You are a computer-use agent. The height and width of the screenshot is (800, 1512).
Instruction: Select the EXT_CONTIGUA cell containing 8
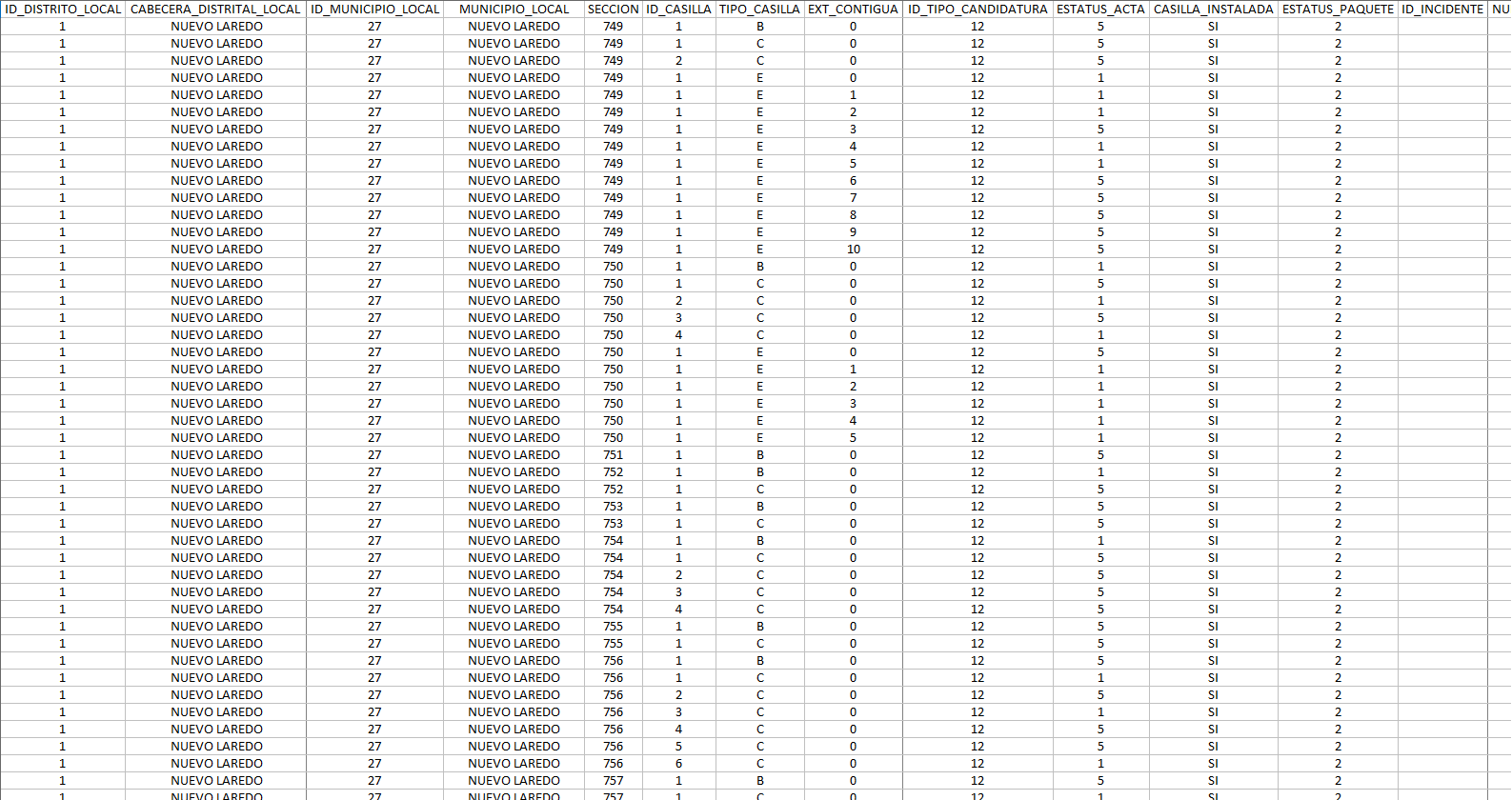click(x=853, y=215)
